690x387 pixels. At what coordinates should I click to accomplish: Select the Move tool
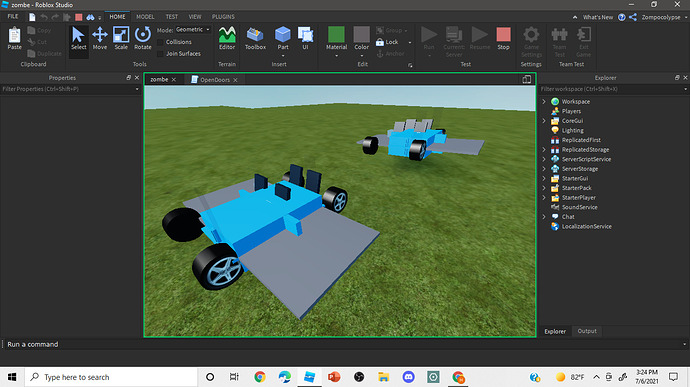pyautogui.click(x=99, y=38)
